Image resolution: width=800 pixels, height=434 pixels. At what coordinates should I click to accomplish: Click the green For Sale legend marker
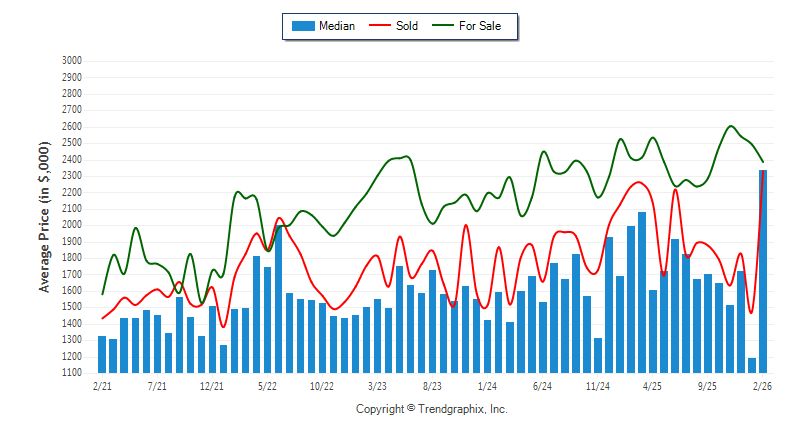click(x=444, y=26)
